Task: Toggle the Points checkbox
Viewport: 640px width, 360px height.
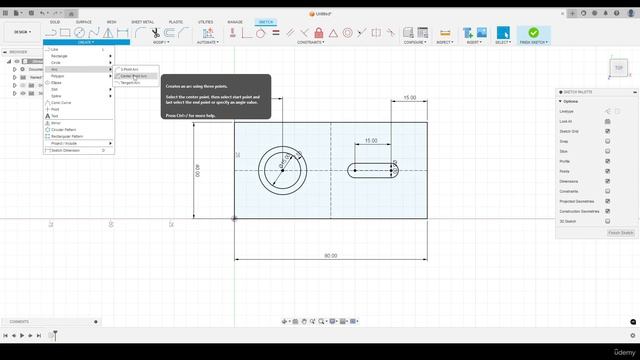Action: coord(607,171)
